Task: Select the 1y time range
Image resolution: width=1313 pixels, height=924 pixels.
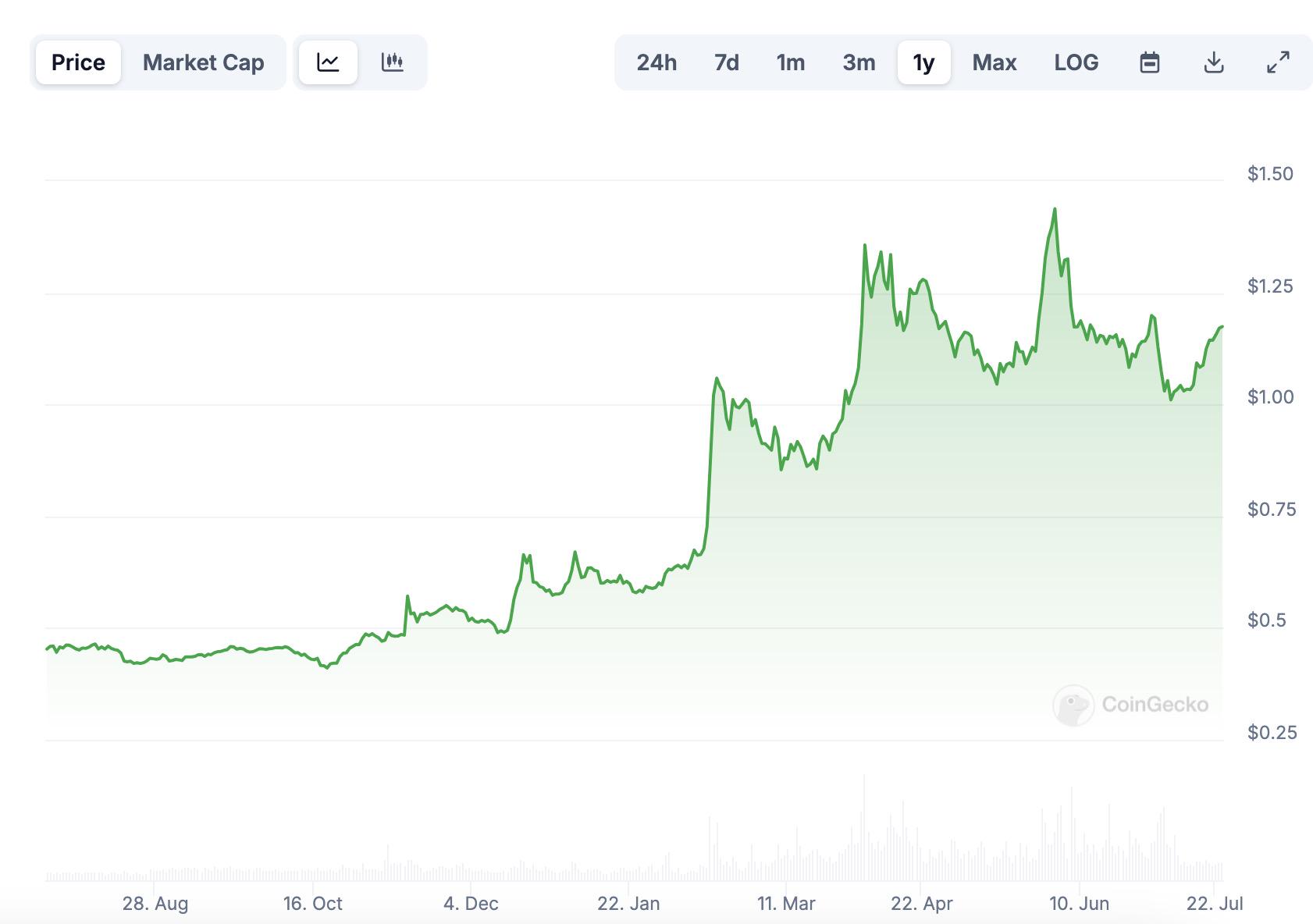Action: click(923, 62)
